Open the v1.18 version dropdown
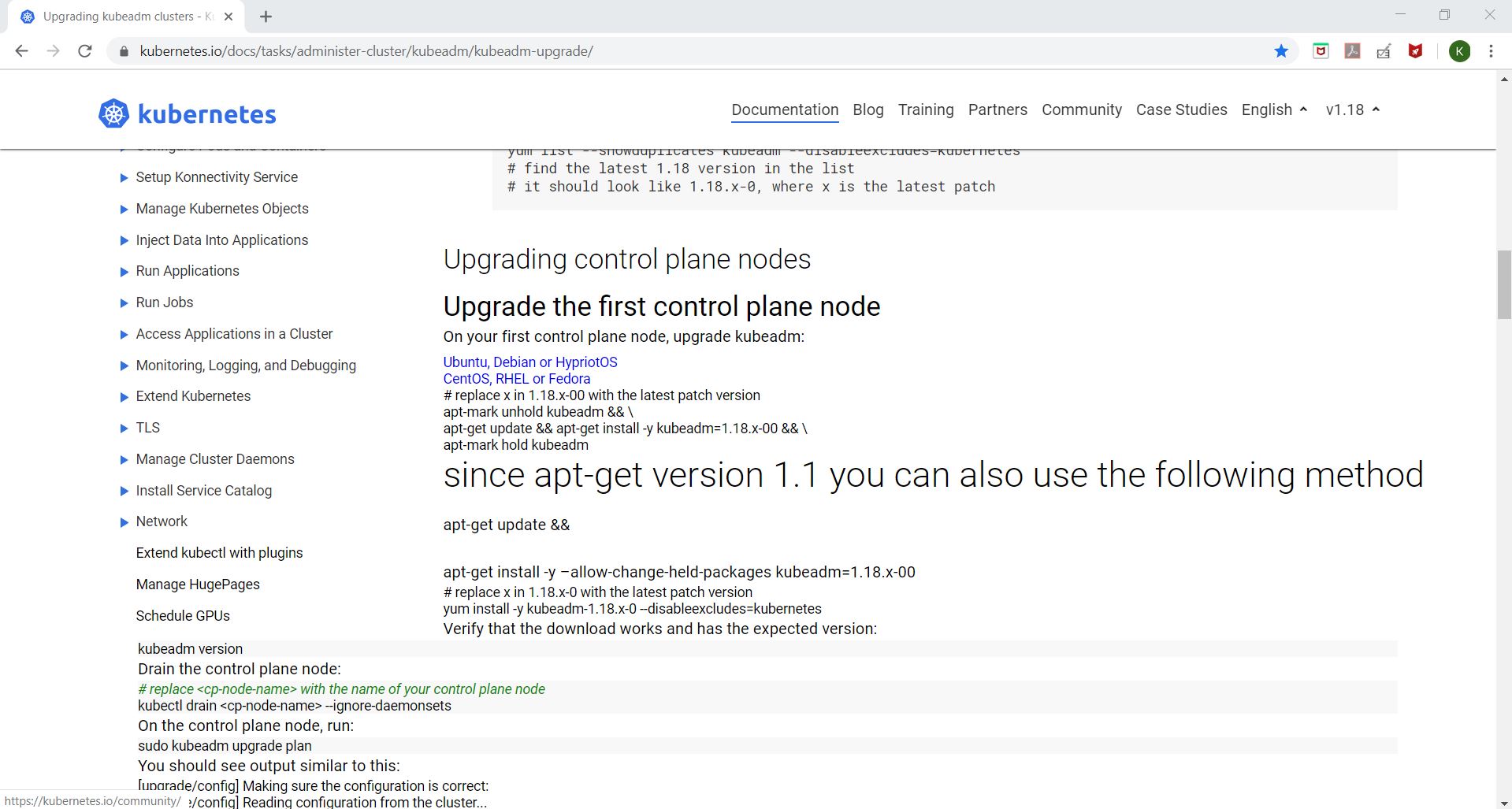This screenshot has height=809, width=1512. 1353,109
